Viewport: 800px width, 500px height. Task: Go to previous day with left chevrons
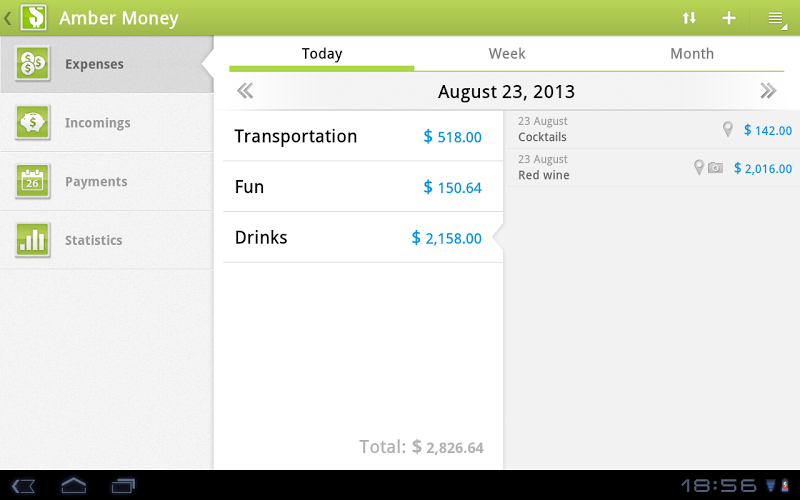pyautogui.click(x=245, y=92)
